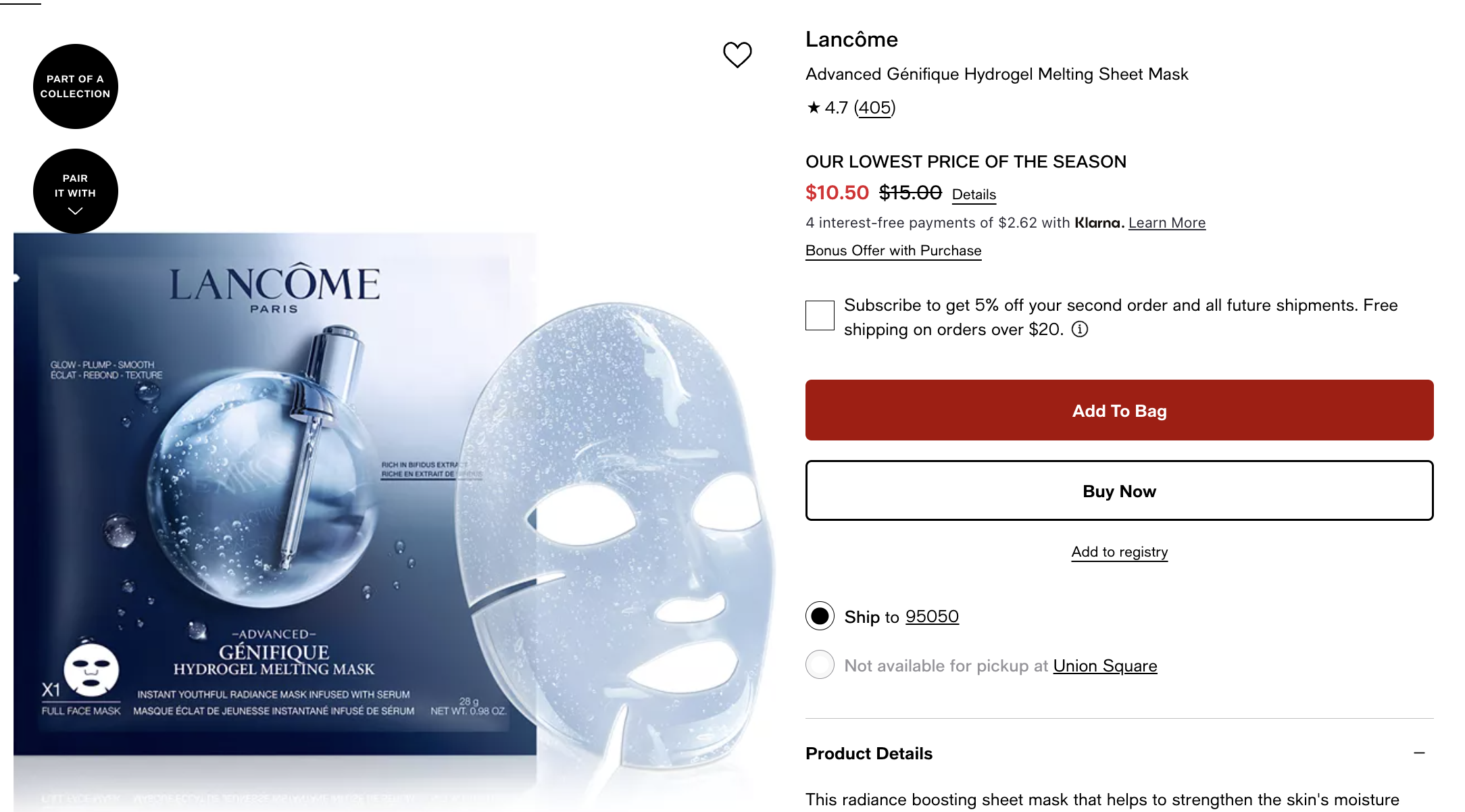Open the Pair It With badge
The width and height of the screenshot is (1465, 812).
click(x=76, y=191)
